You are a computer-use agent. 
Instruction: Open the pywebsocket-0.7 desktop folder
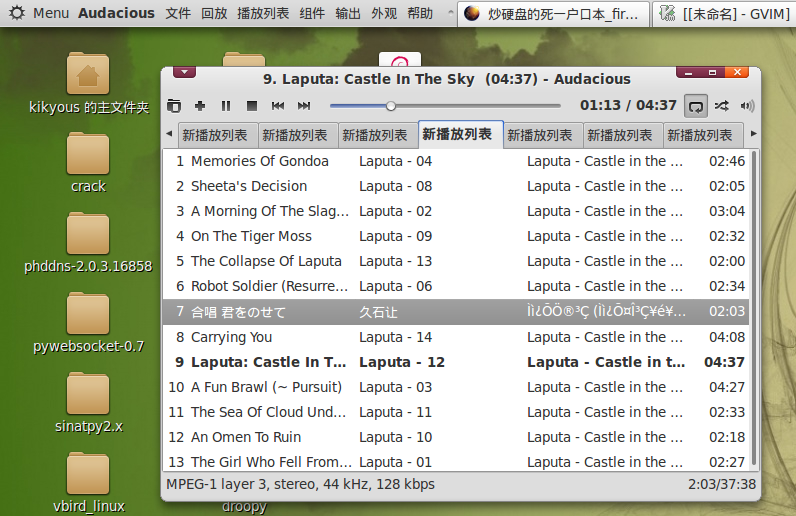pos(88,323)
